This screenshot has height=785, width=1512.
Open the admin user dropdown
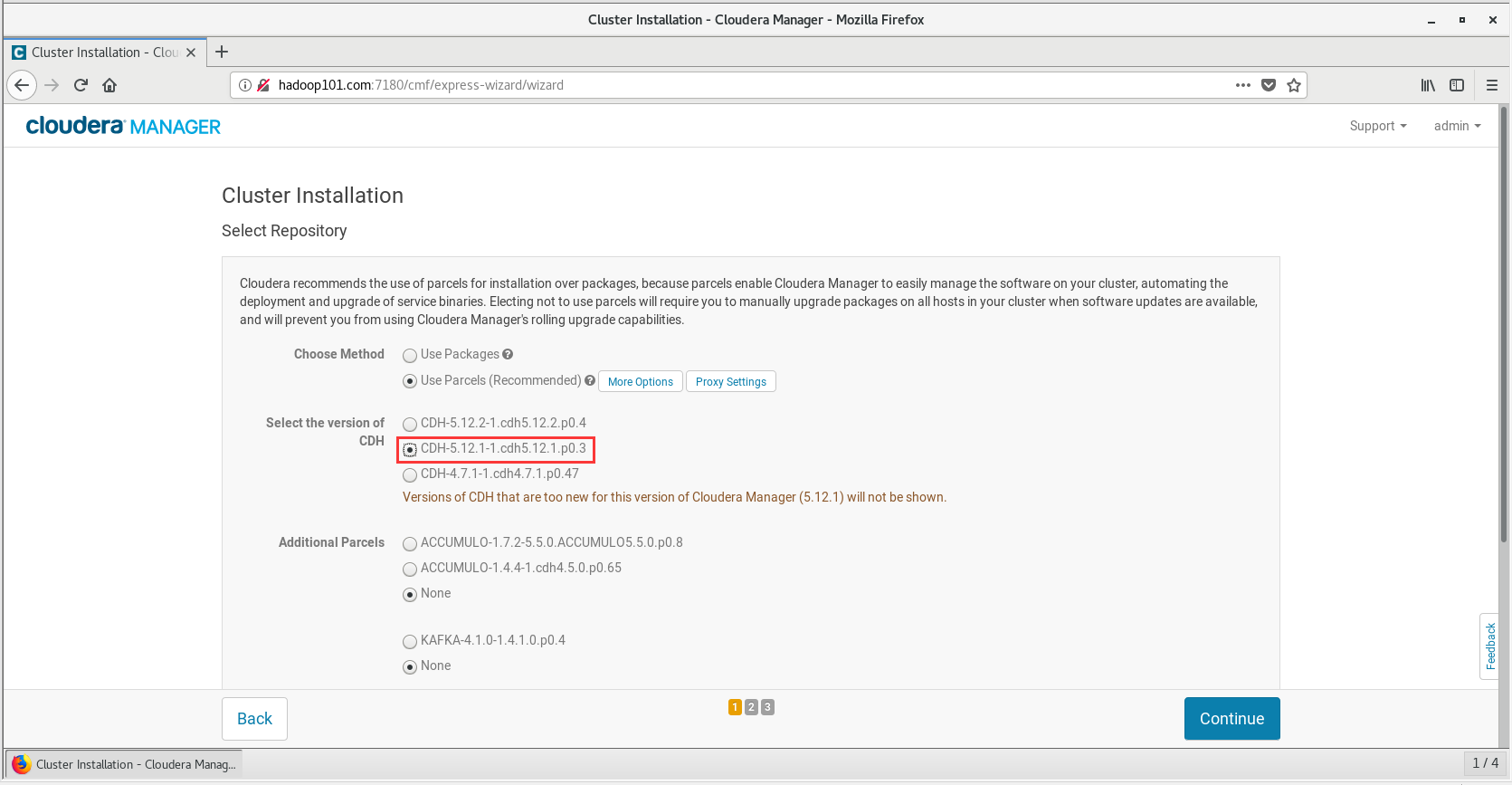(1457, 126)
